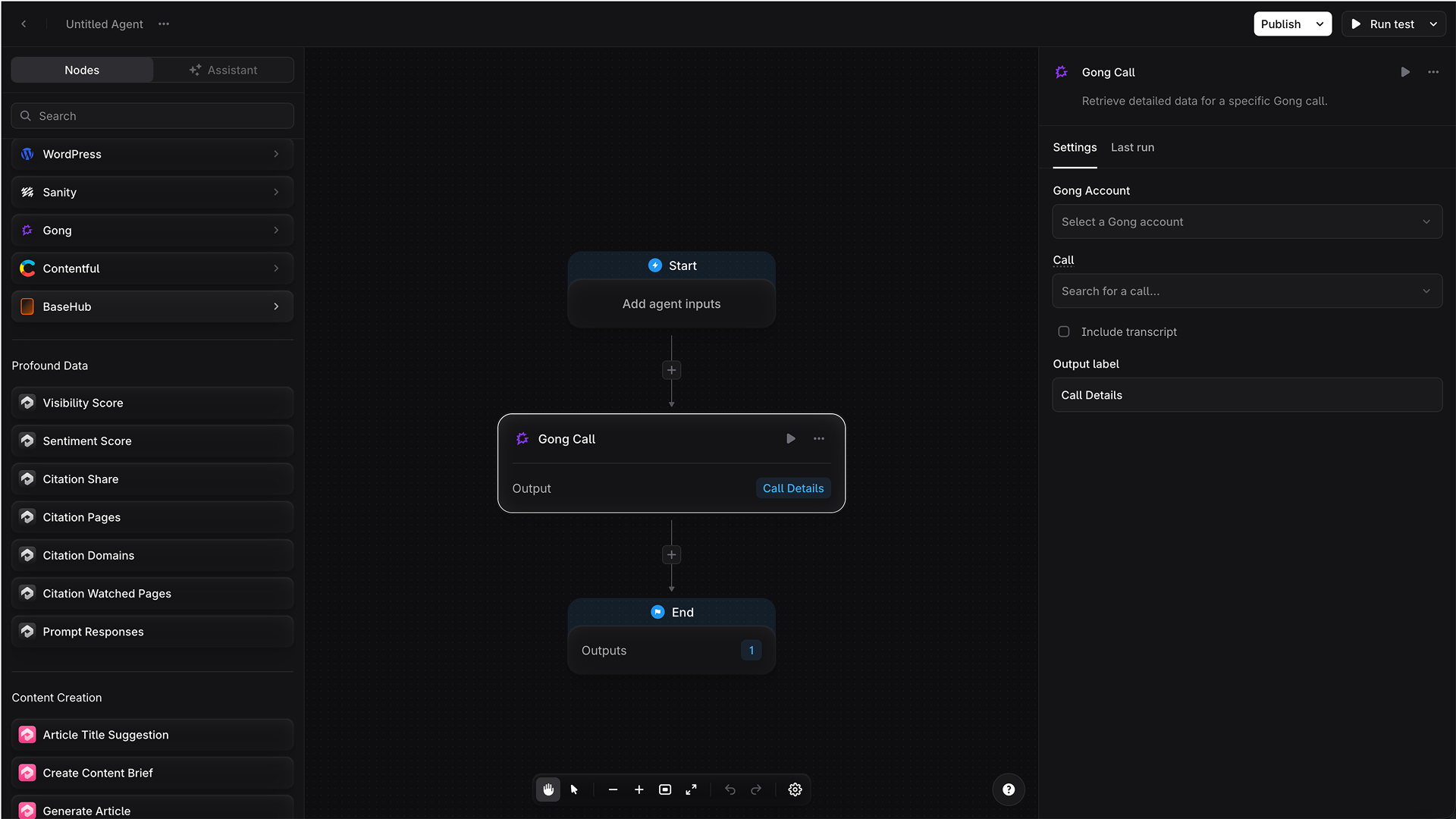Open the Select a Gong account dropdown
This screenshot has height=819, width=1456.
click(1247, 221)
